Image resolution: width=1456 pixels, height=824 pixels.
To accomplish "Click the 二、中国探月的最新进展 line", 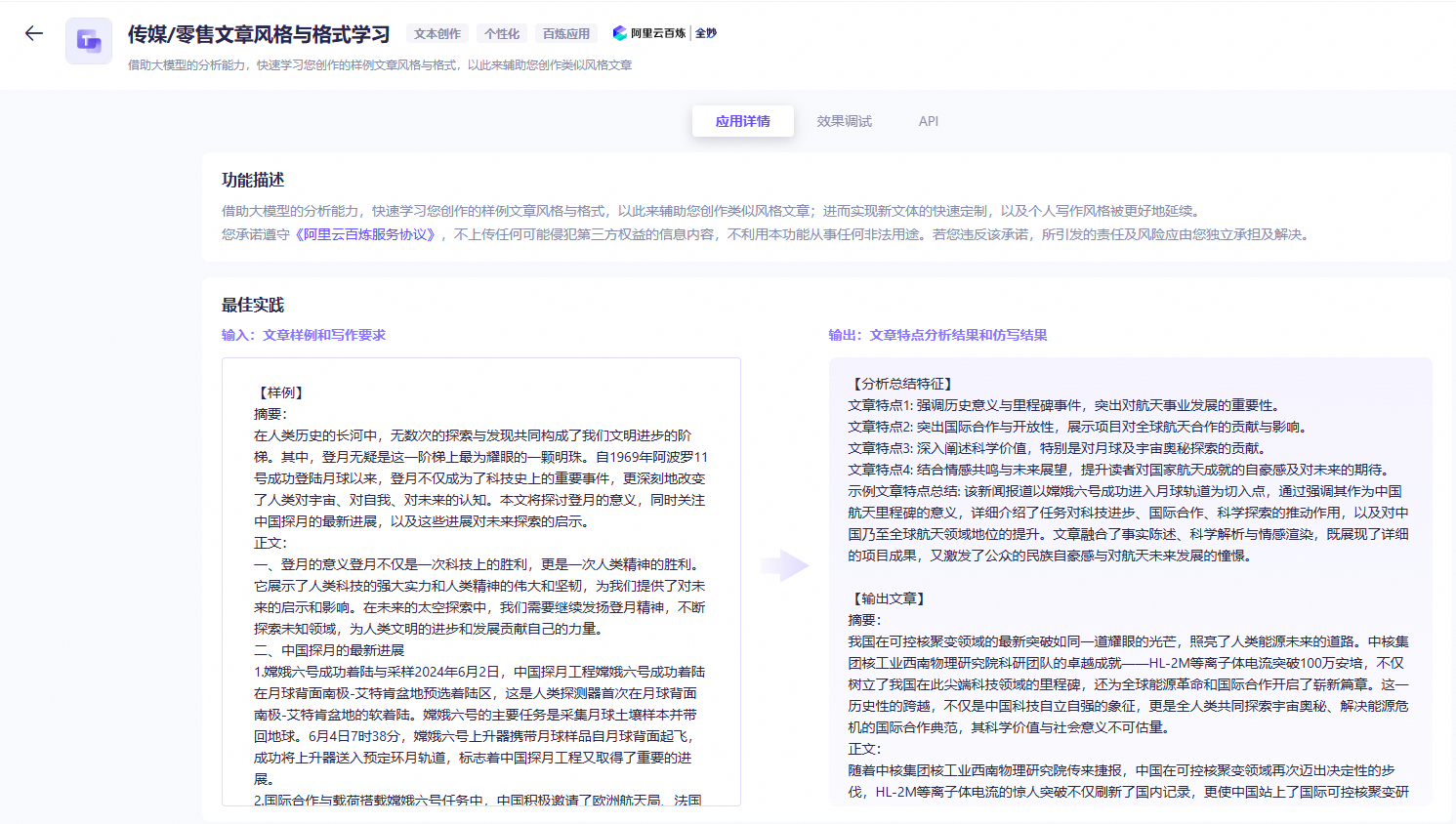I will [x=329, y=650].
